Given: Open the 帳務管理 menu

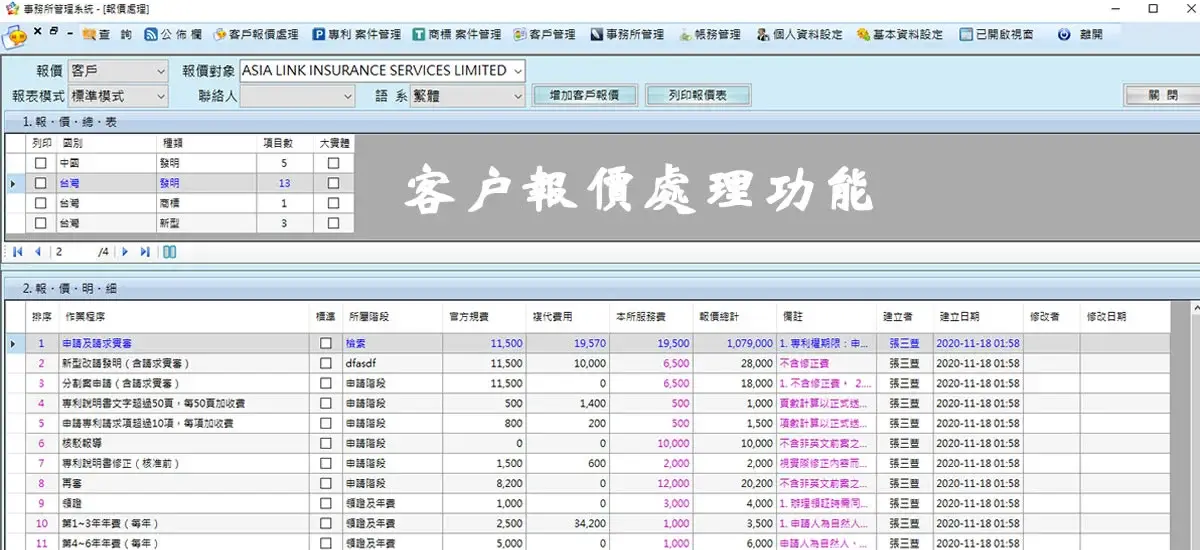Looking at the screenshot, I should [x=710, y=34].
